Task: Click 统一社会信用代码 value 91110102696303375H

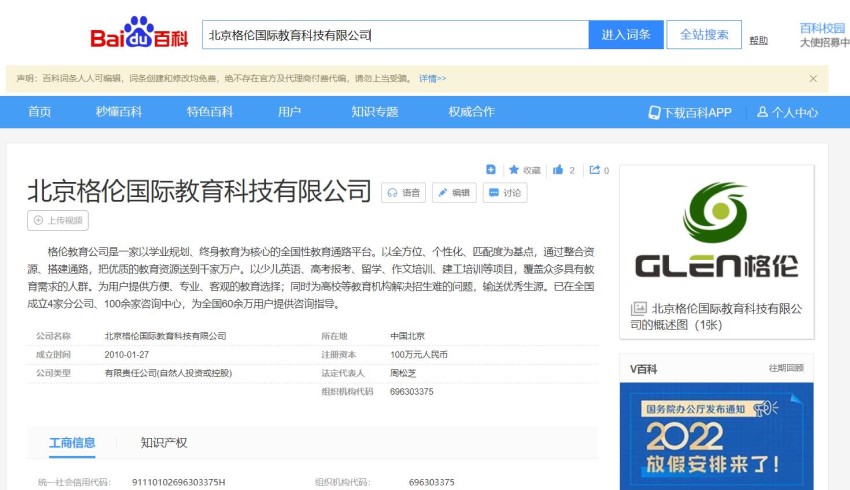Action: 178,482
